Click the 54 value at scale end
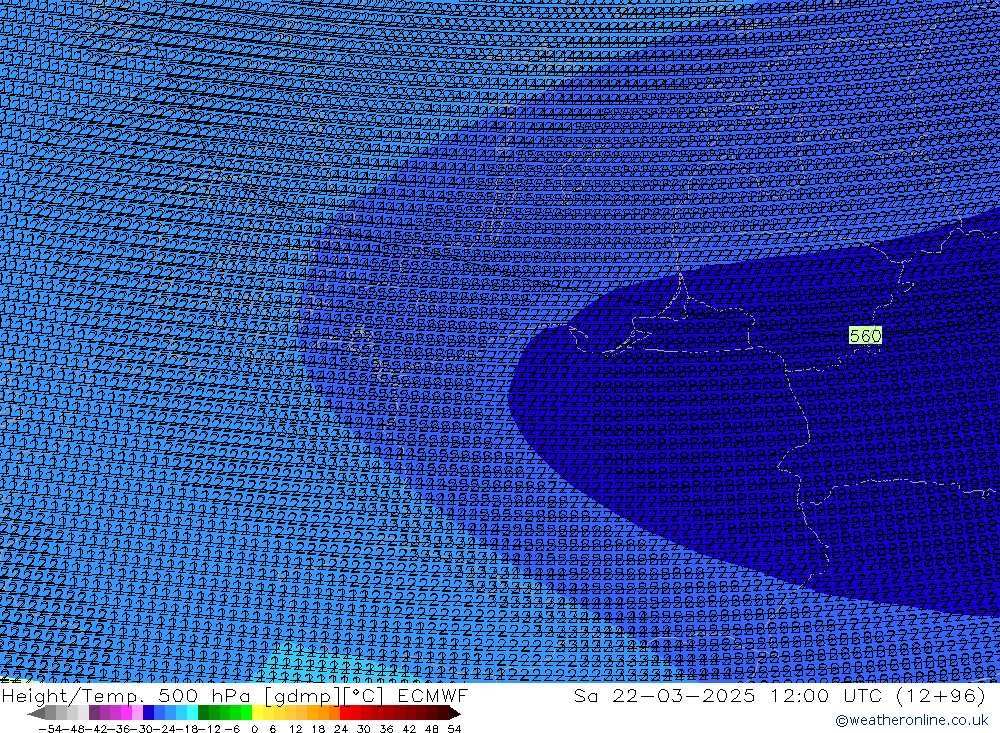 pyautogui.click(x=454, y=729)
